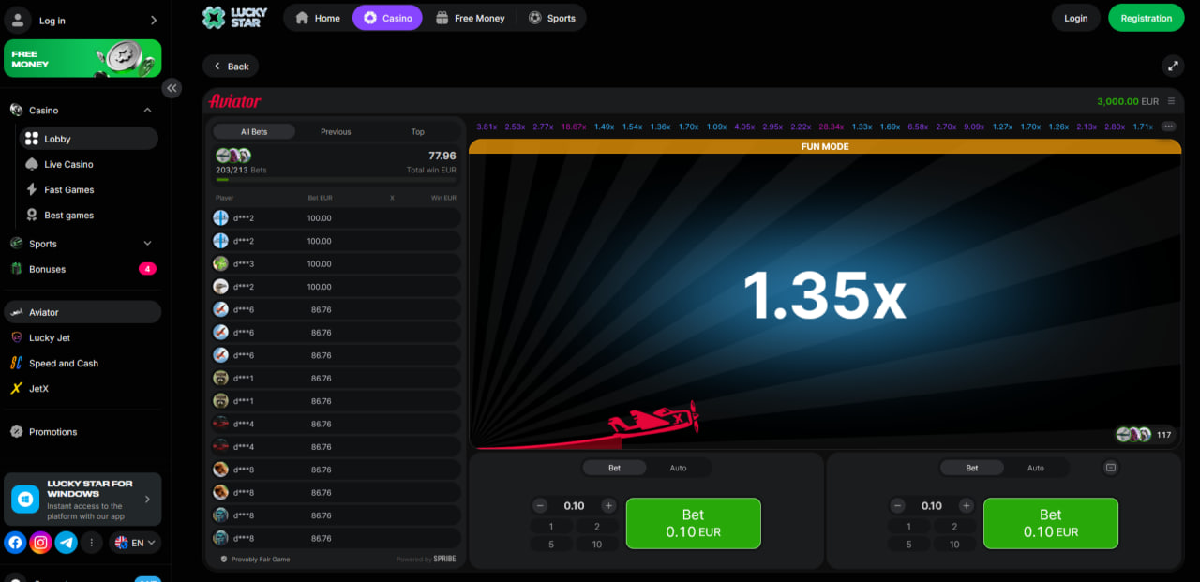Select the Casino tab in top navigation
This screenshot has width=1200, height=582.
[387, 18]
